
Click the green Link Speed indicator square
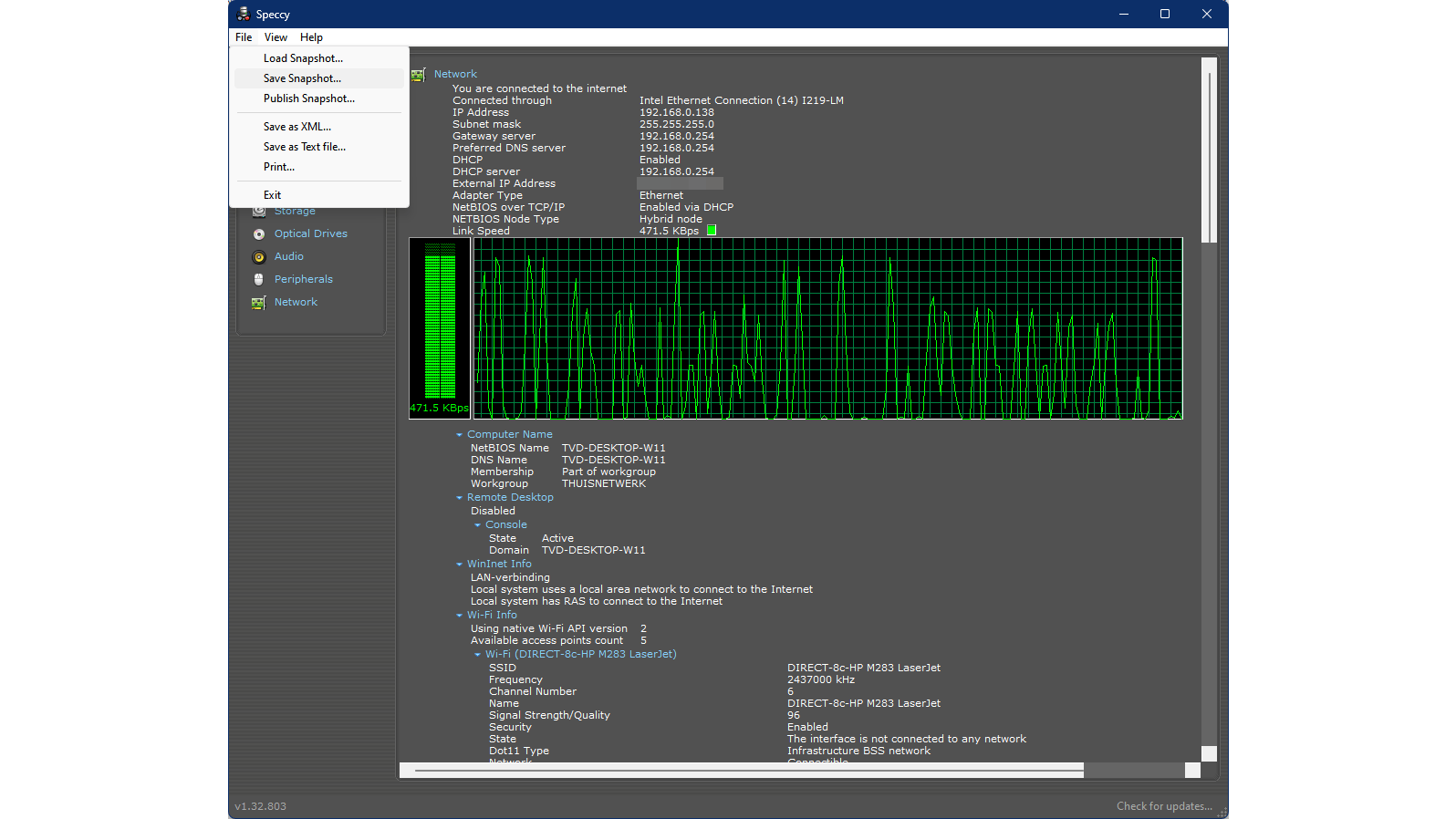coord(712,231)
